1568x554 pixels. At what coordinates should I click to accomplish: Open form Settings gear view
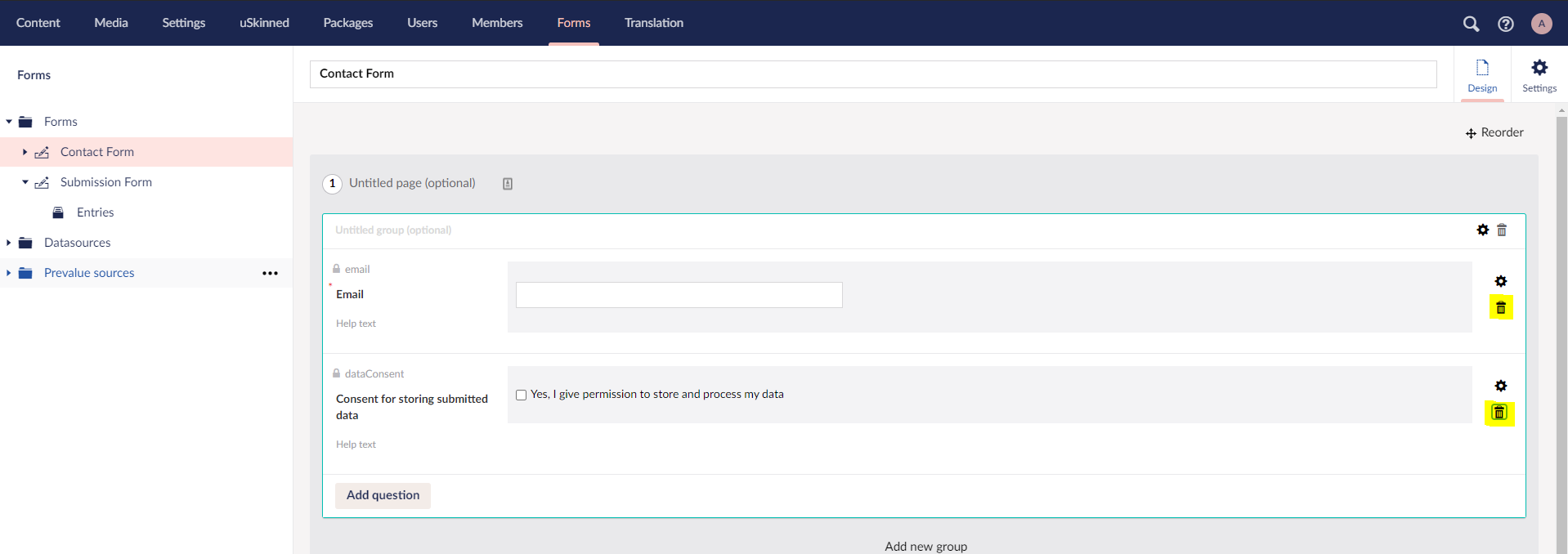pyautogui.click(x=1539, y=76)
